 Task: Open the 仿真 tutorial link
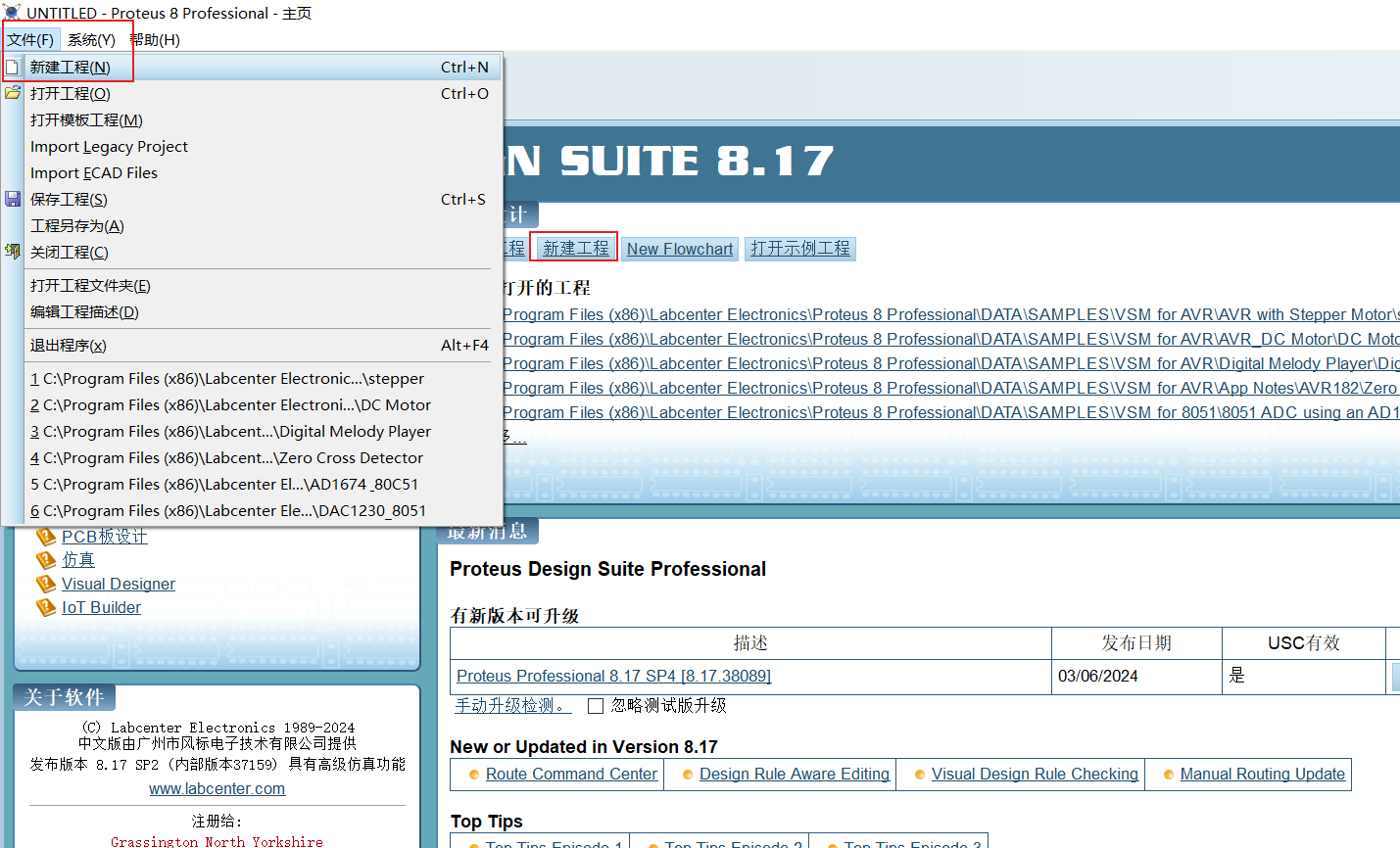[78, 560]
